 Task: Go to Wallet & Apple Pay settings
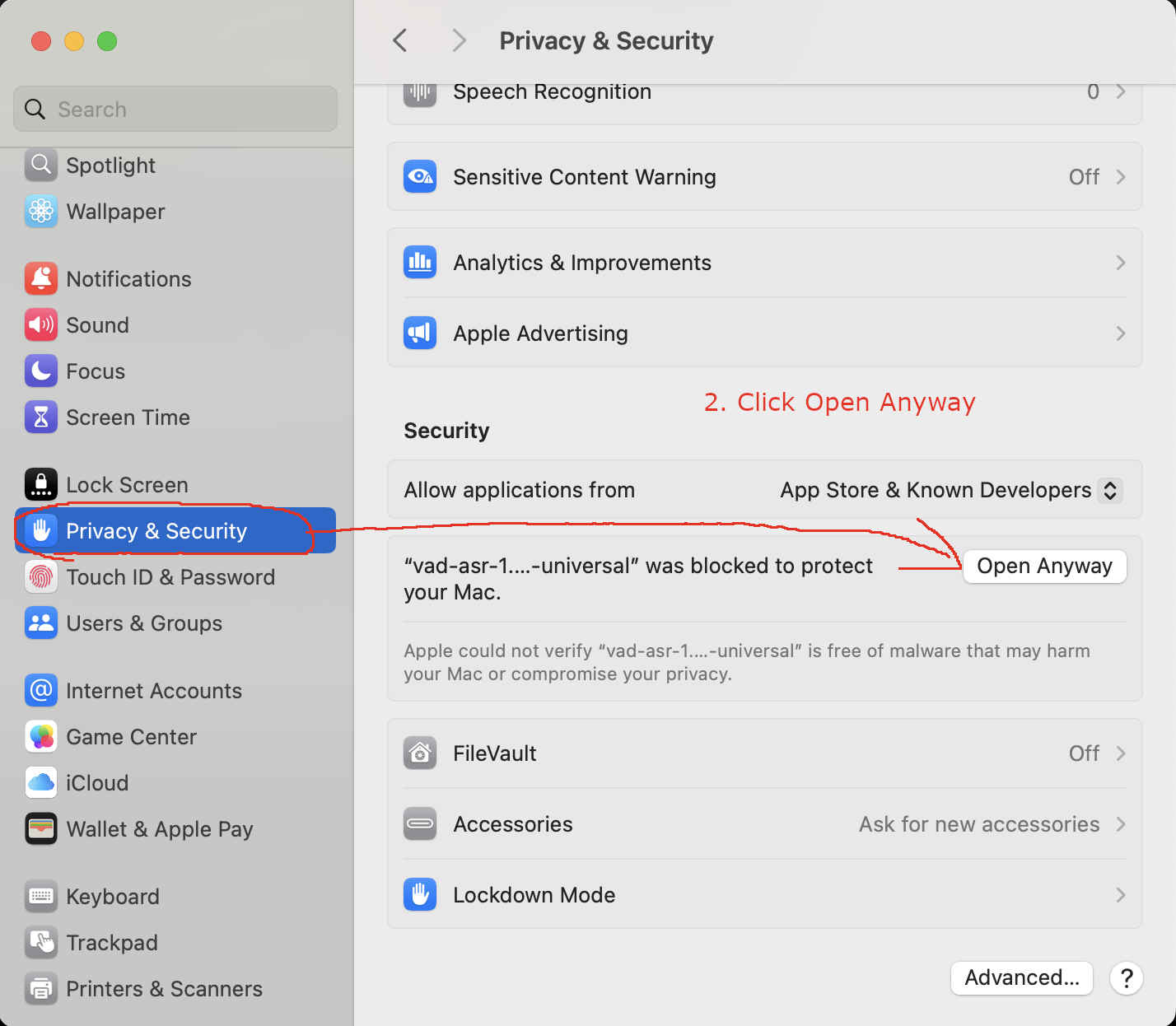159,829
